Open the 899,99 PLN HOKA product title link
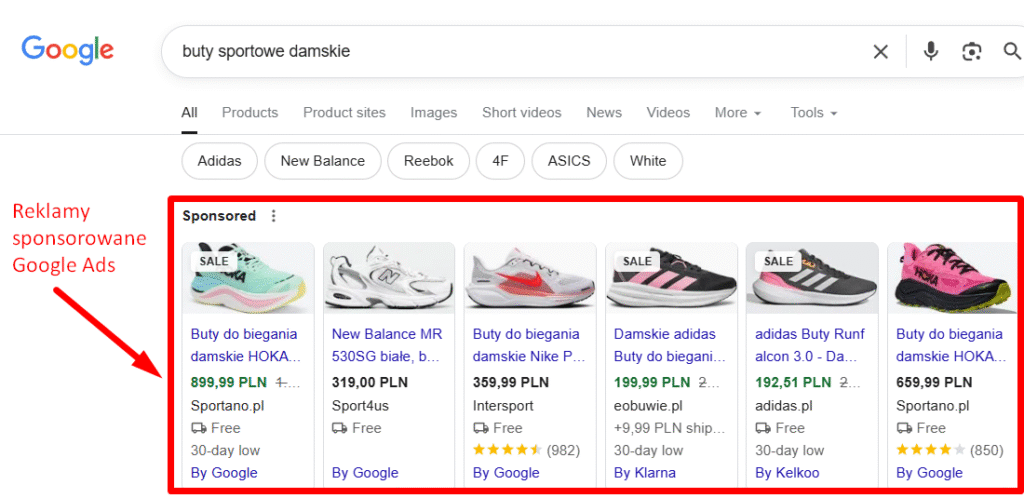This screenshot has height=498, width=1024. [246, 345]
